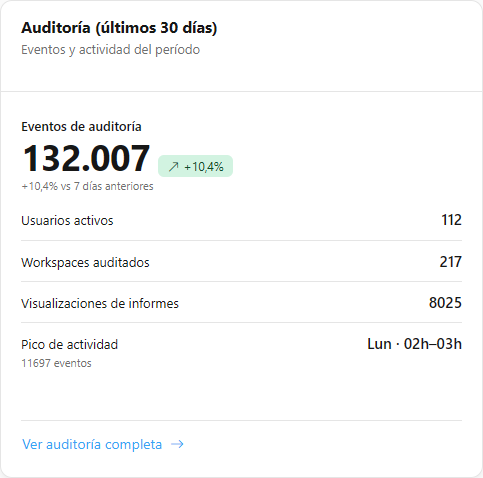
Task: Select the 132.007 events total
Action: (86, 158)
